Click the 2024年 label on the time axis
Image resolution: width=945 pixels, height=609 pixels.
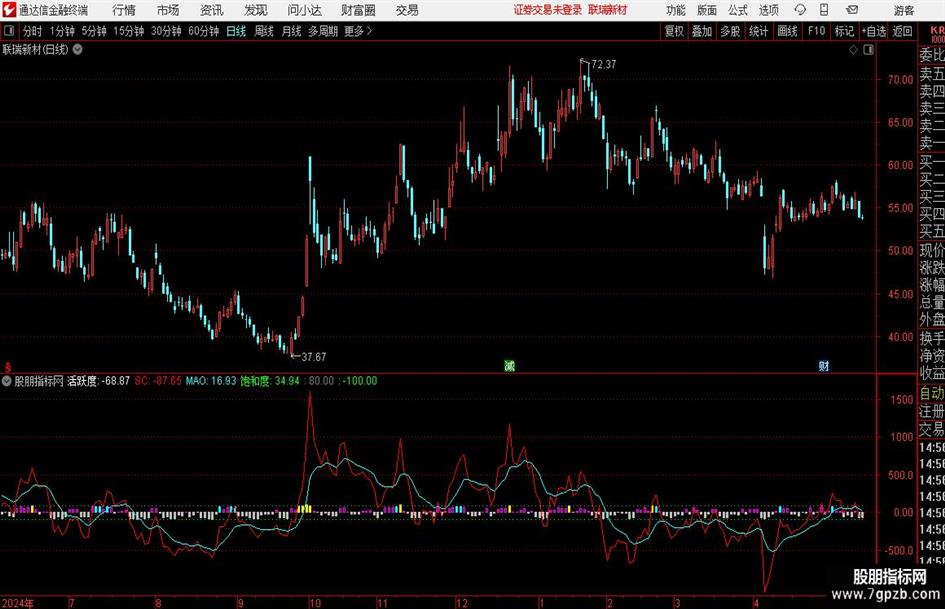17,603
